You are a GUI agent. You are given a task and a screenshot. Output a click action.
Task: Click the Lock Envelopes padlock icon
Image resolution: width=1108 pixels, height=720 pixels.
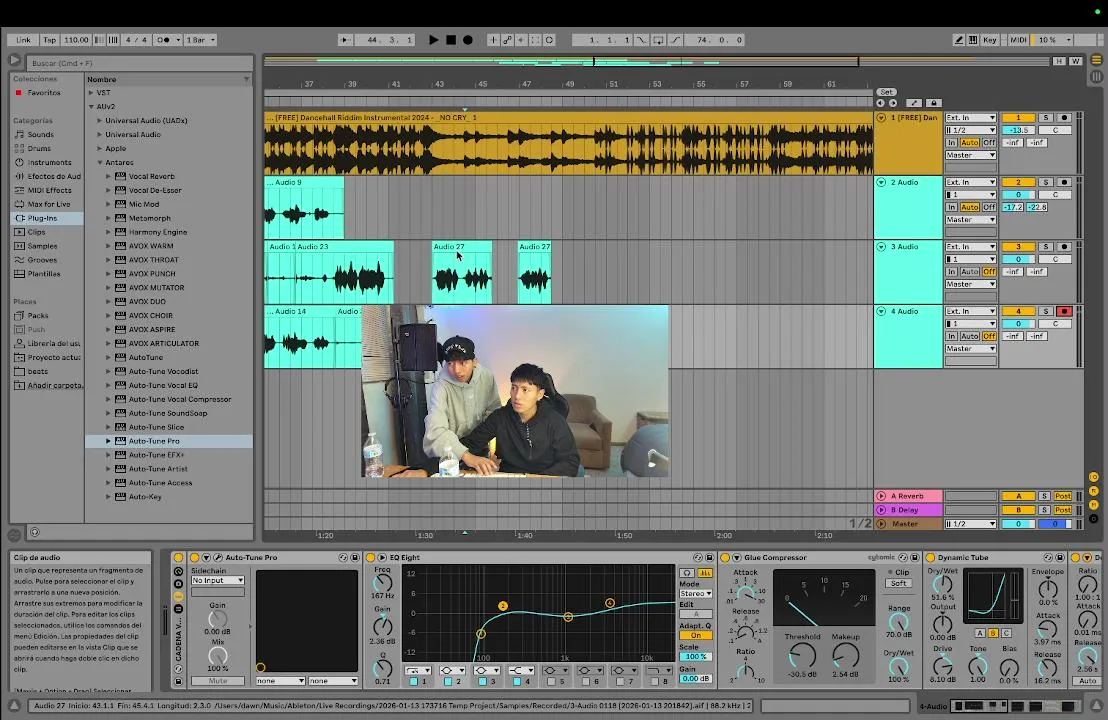[x=933, y=103]
